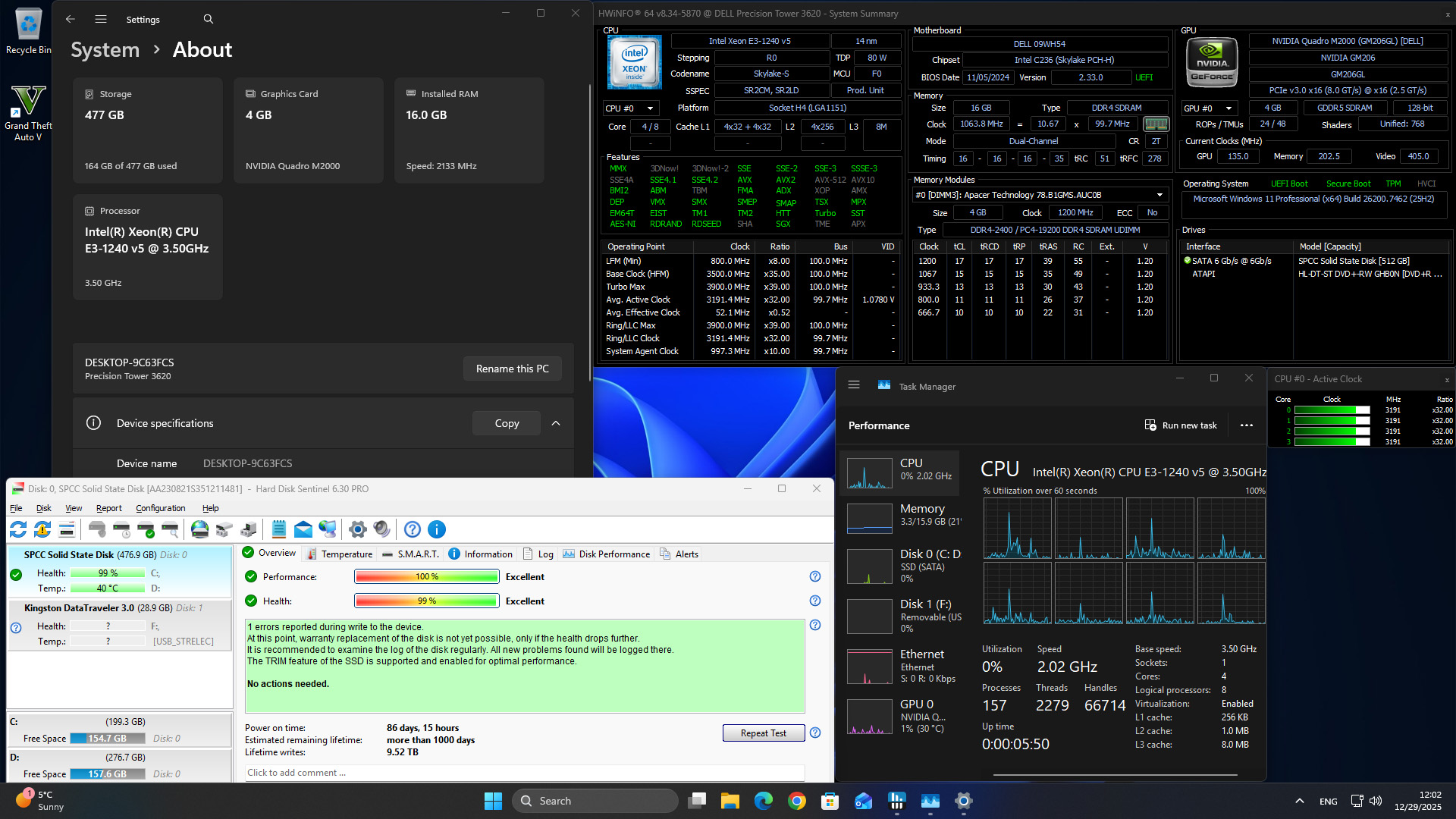This screenshot has height=819, width=1456.
Task: Open Hard Disk Sentinel gear configuration icon
Action: 357,529
